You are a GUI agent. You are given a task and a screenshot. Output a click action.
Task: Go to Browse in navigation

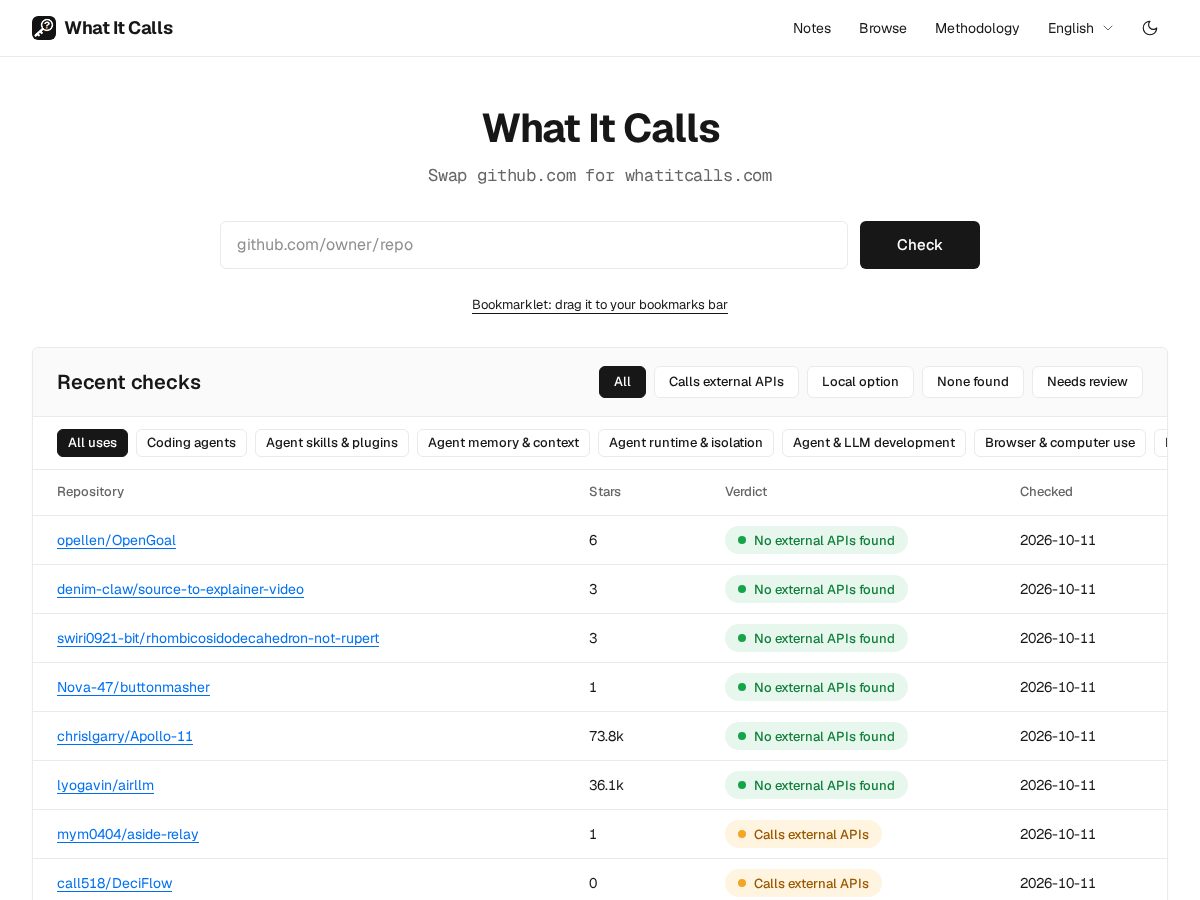pyautogui.click(x=883, y=28)
